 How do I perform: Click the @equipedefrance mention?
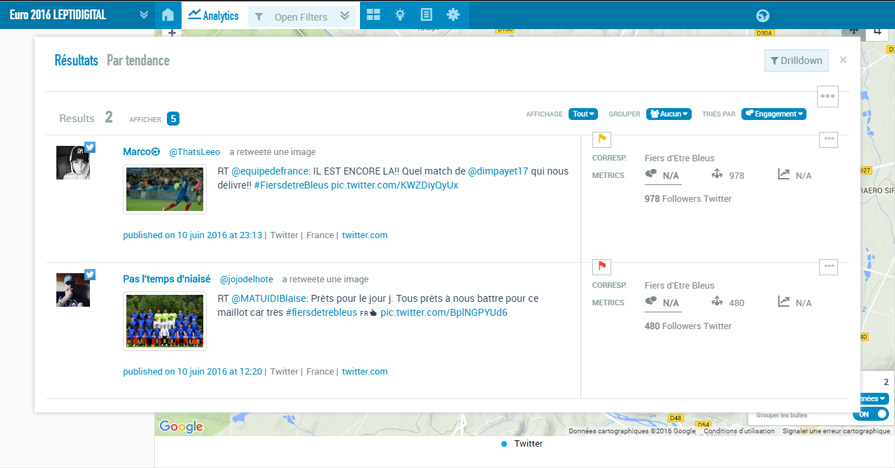[271, 171]
